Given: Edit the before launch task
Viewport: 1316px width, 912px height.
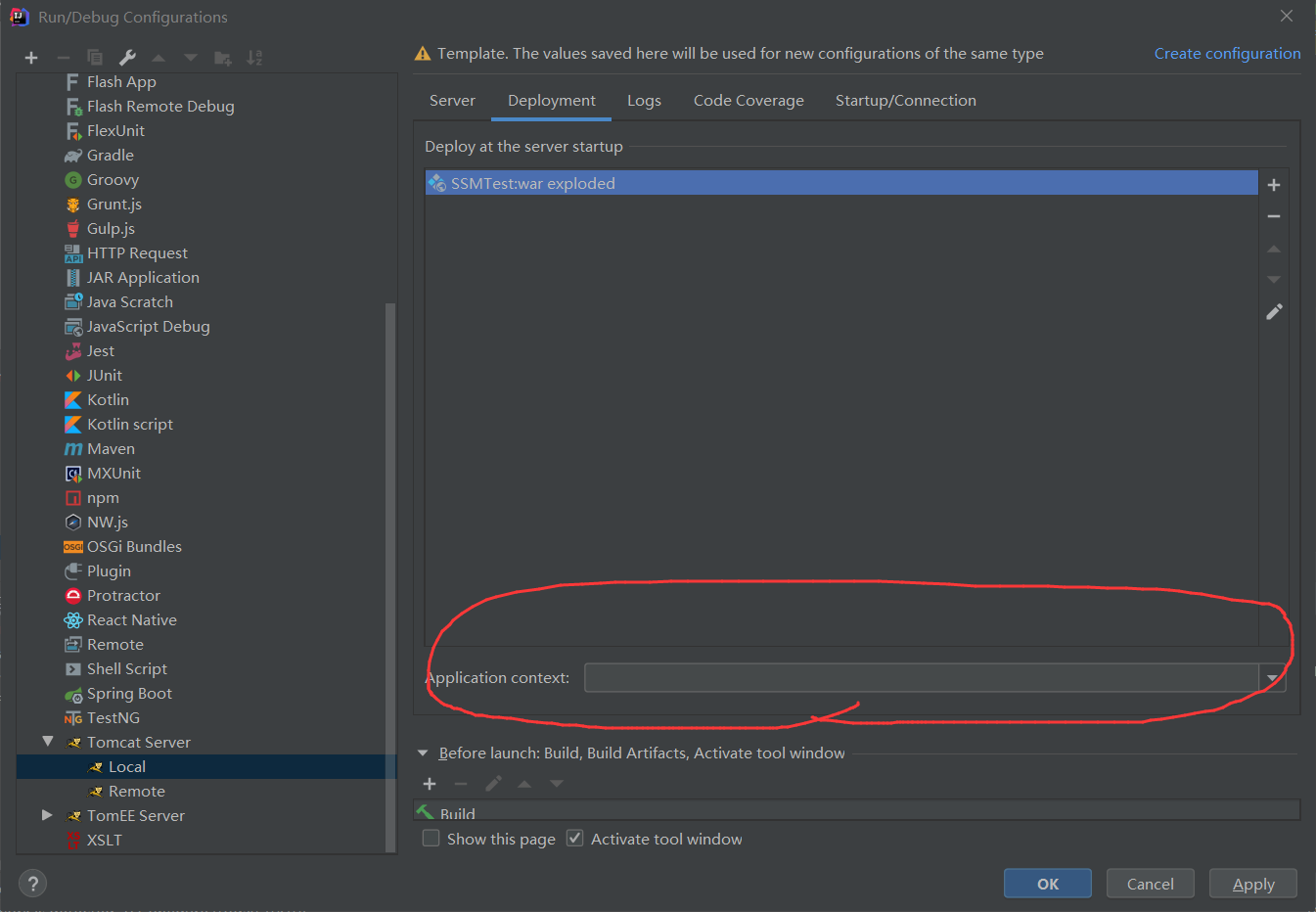Looking at the screenshot, I should tap(493, 784).
